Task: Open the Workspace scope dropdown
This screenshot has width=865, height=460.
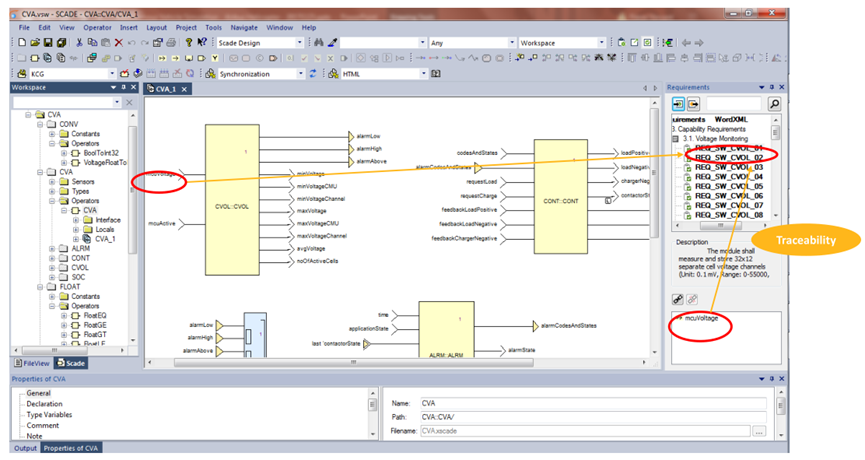Action: click(x=601, y=42)
